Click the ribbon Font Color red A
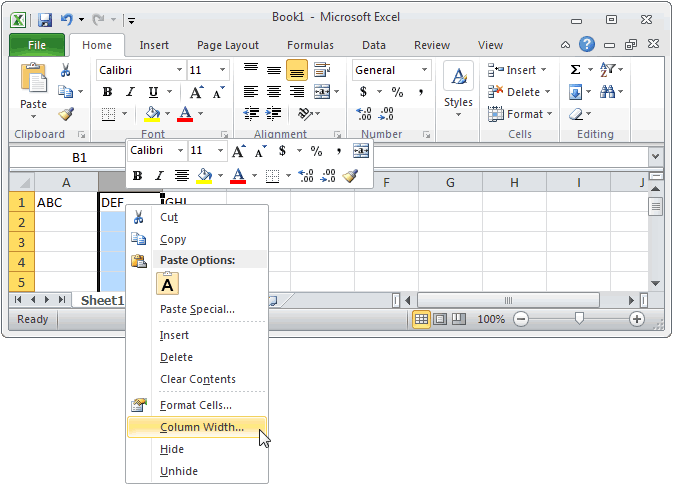Viewport: 673px width, 486px height. click(185, 114)
